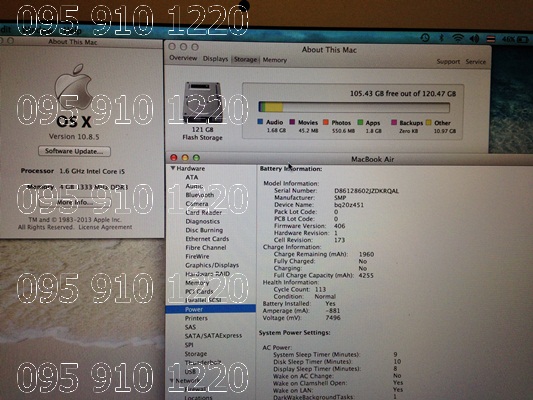This screenshot has width=533, height=400.
Task: Collapse the Hardware tree section
Action: click(x=173, y=168)
